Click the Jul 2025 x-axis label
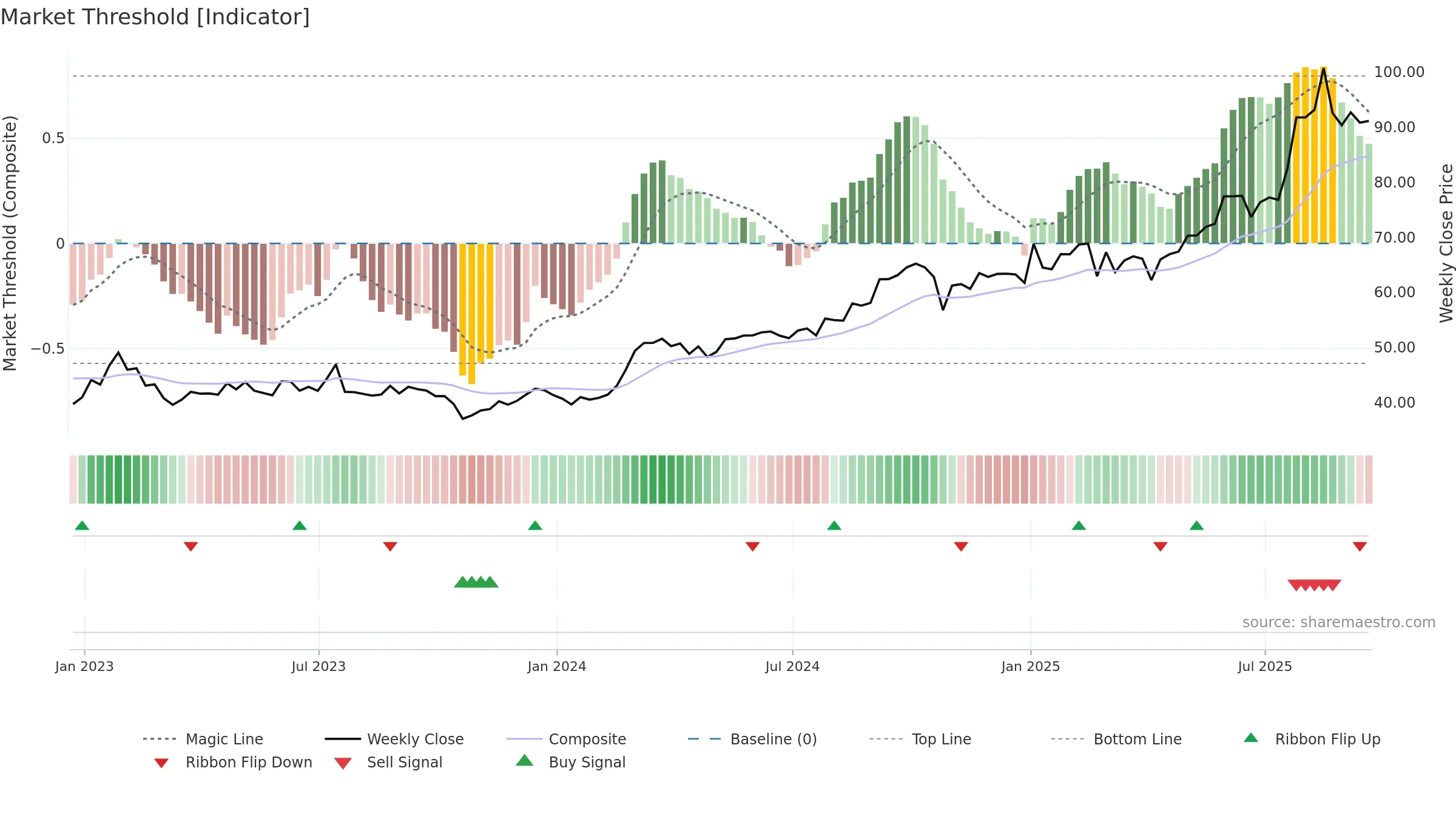The width and height of the screenshot is (1456, 819). (x=1265, y=666)
